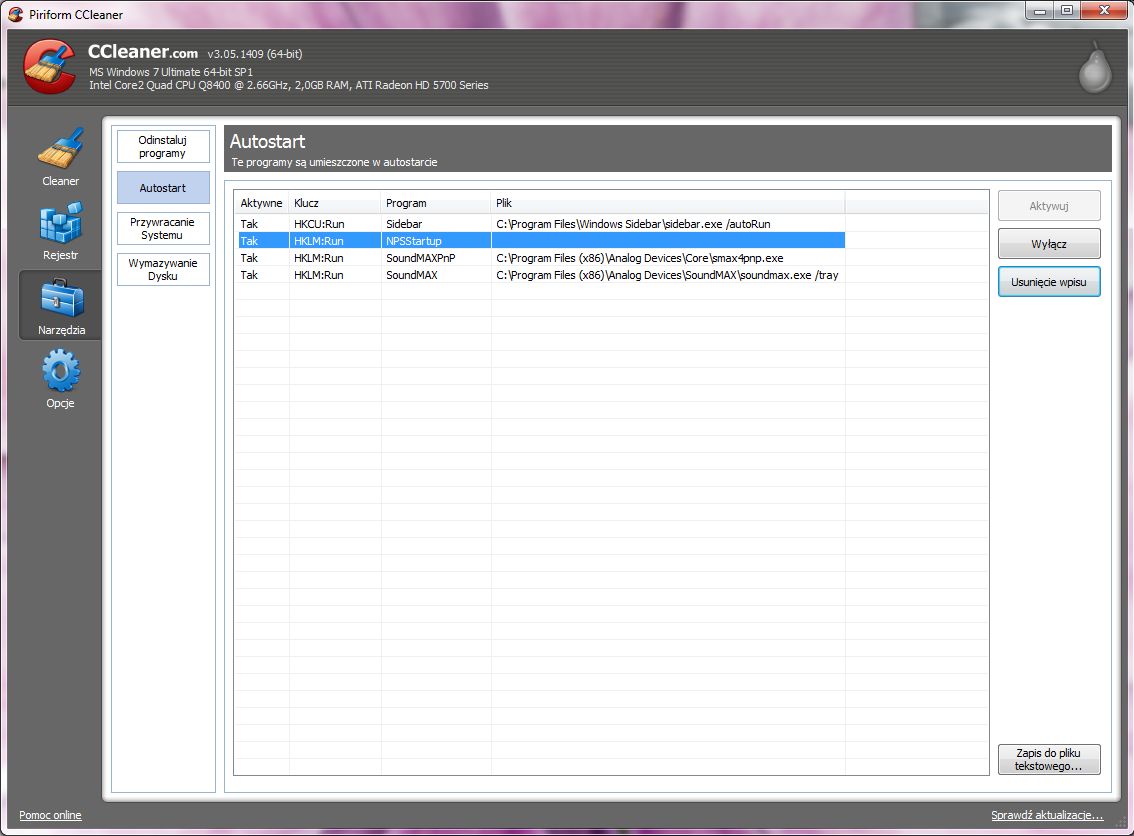Click the Aktywuj button
The width and height of the screenshot is (1134, 836).
coord(1049,206)
